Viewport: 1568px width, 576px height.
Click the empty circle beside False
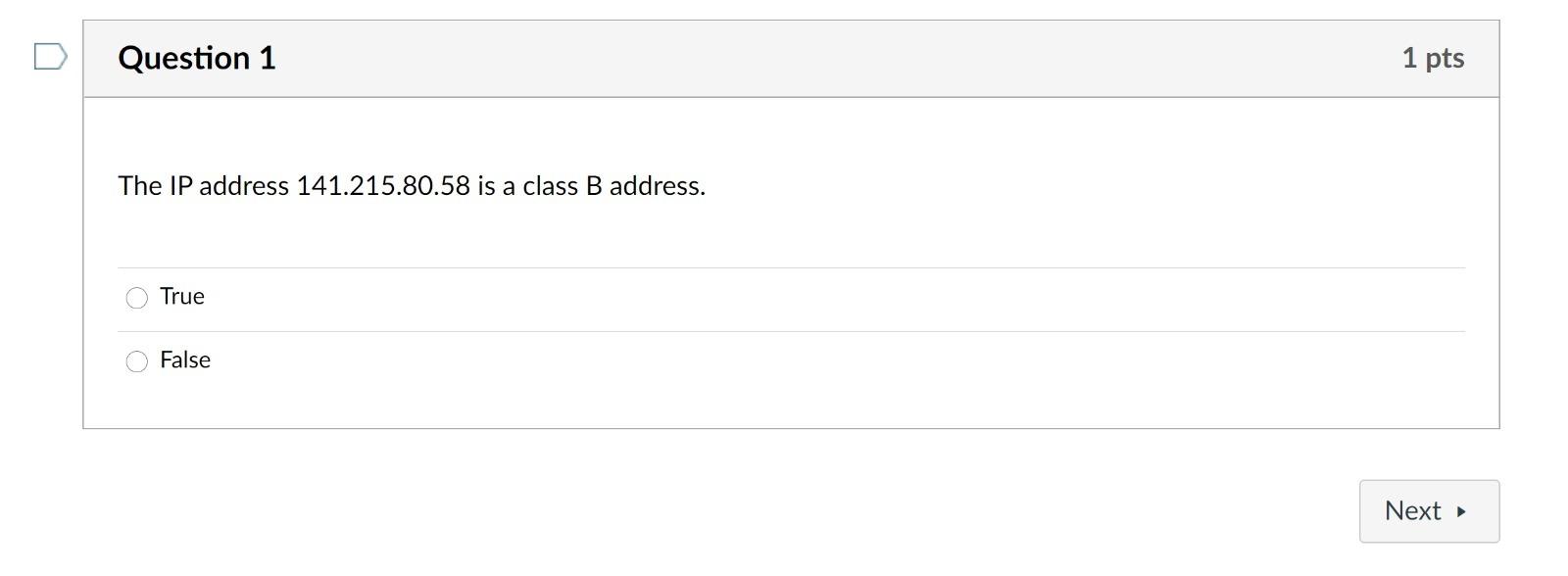coord(137,361)
